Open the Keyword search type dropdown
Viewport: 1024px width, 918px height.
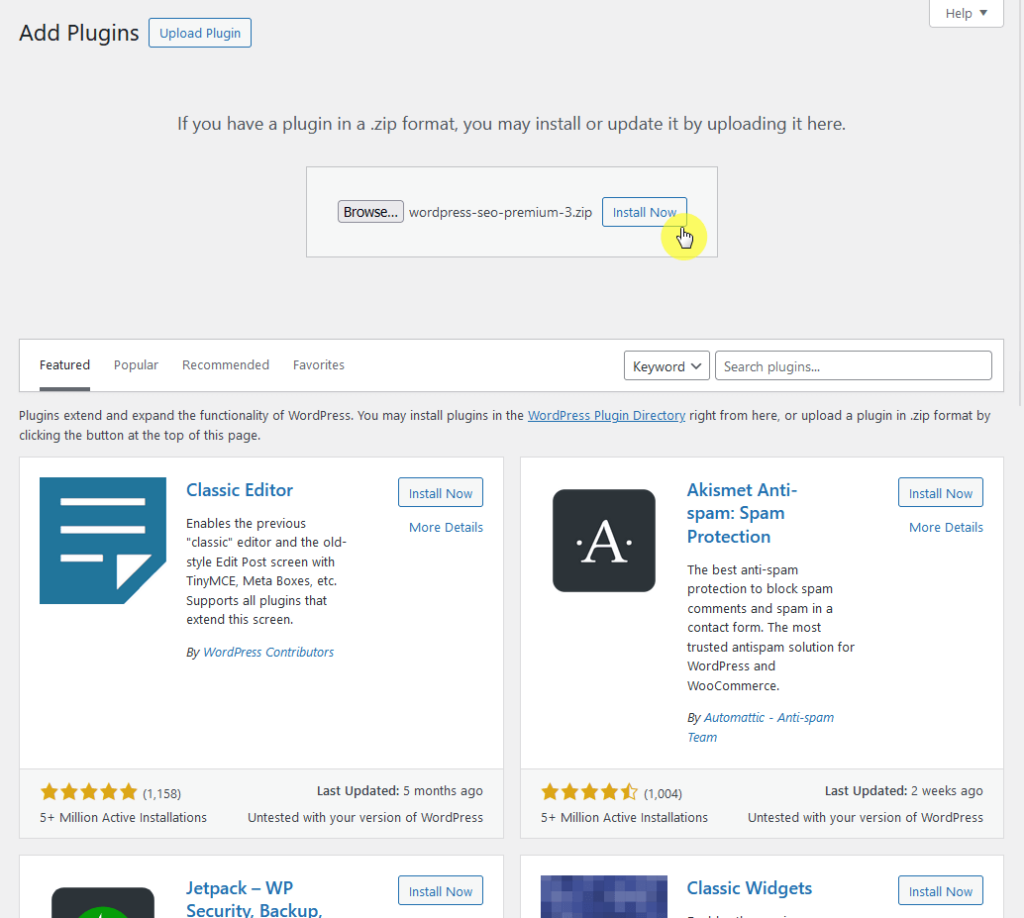click(666, 366)
